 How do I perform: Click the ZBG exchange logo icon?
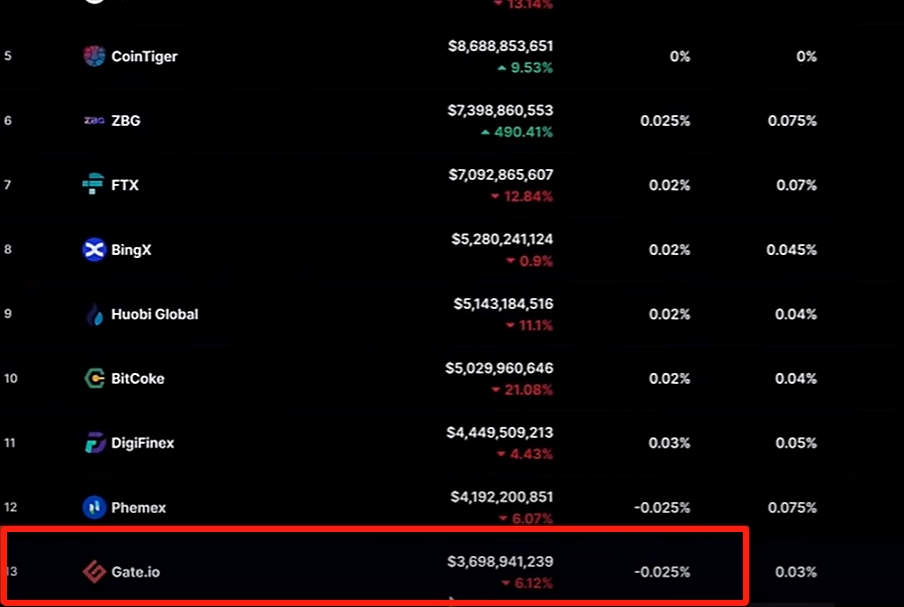(x=94, y=120)
